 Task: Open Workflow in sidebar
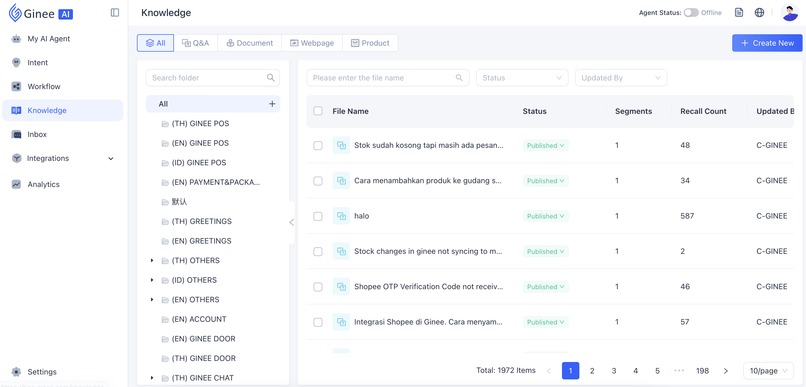(x=63, y=86)
